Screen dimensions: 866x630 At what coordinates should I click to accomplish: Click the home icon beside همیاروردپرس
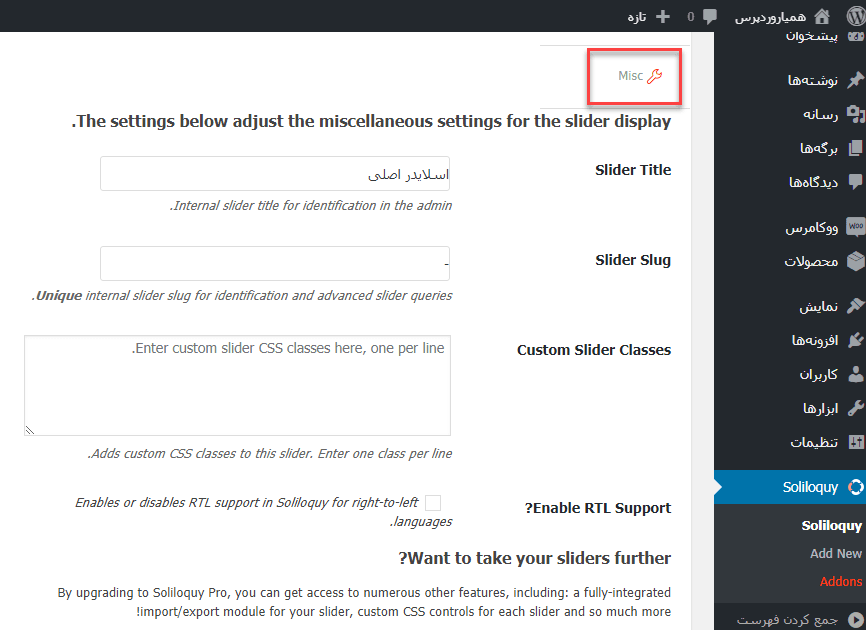[822, 17]
